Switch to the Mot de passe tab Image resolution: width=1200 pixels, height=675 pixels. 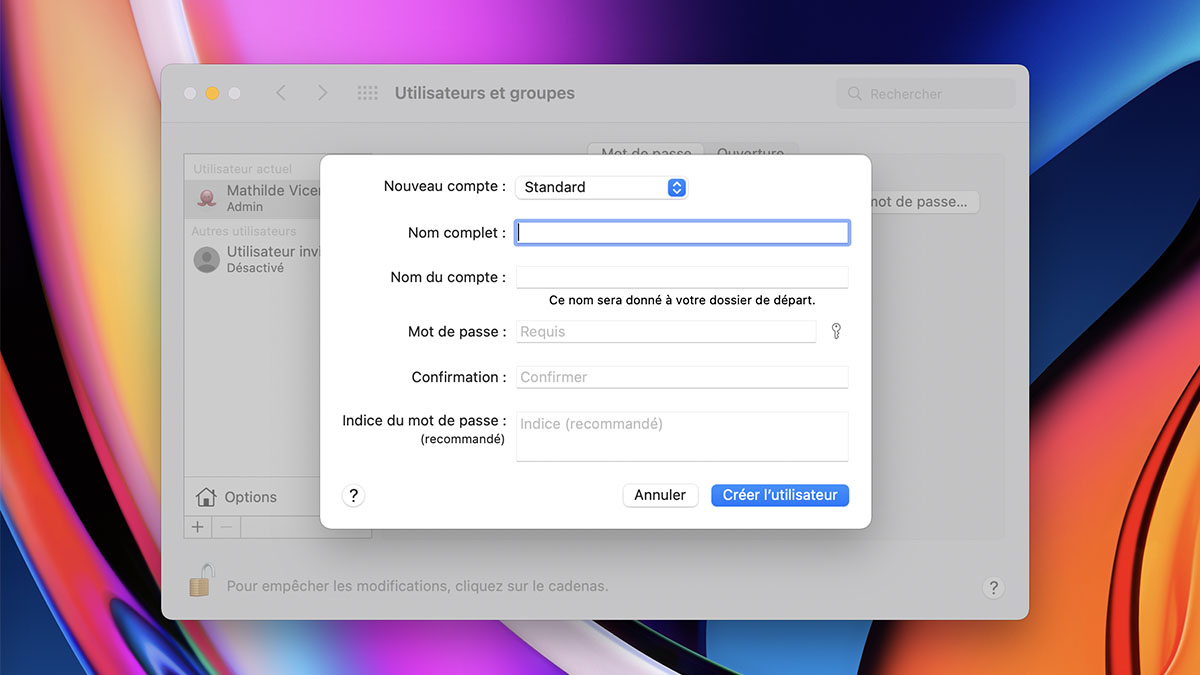pyautogui.click(x=646, y=153)
